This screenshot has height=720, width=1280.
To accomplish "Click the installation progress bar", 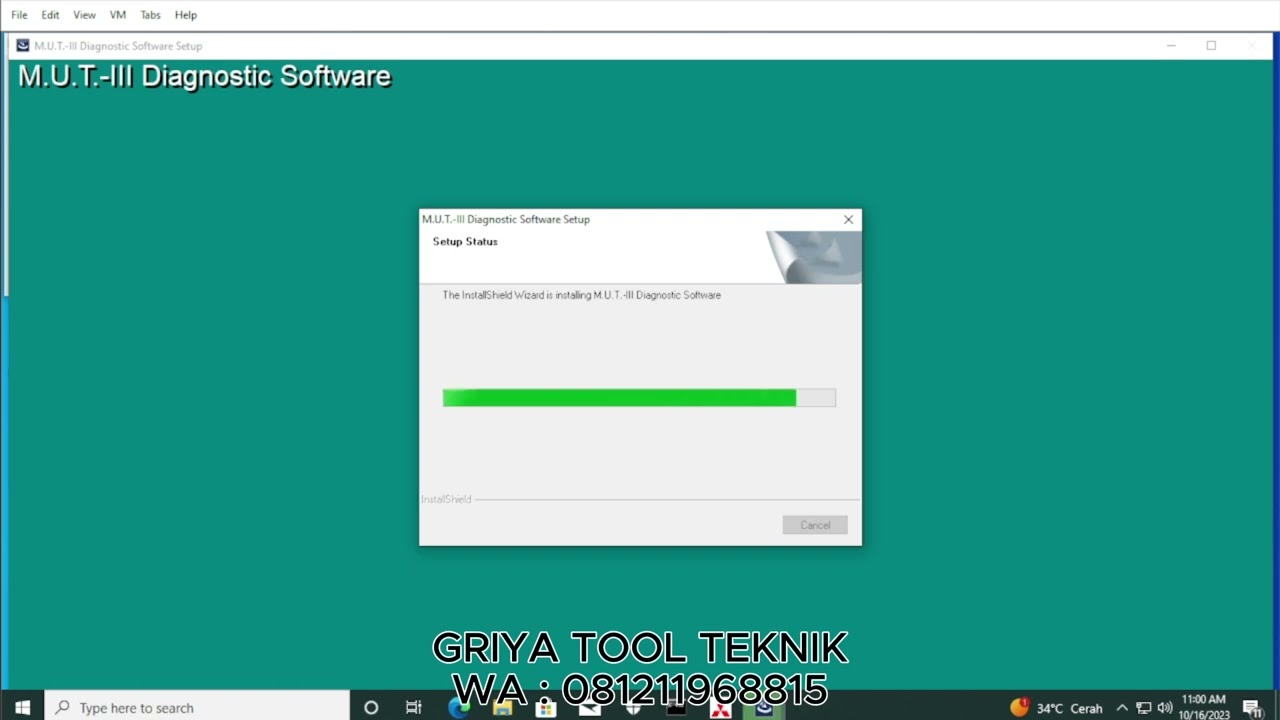I will 639,398.
